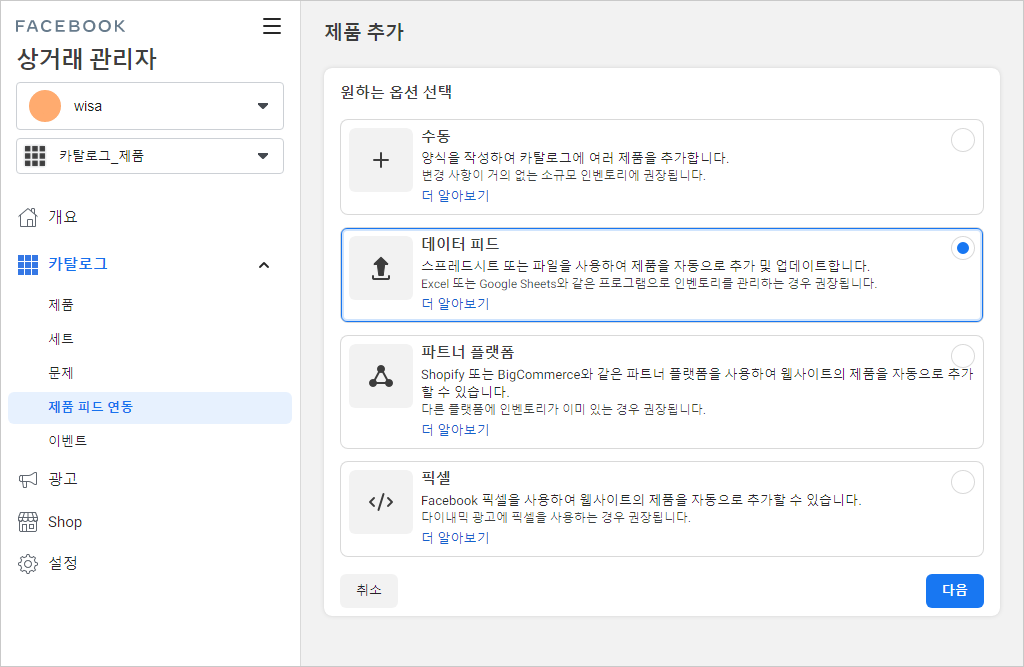Image resolution: width=1024 pixels, height=667 pixels.
Task: Click the FACEBOOK logo text
Action: pyautogui.click(x=71, y=26)
